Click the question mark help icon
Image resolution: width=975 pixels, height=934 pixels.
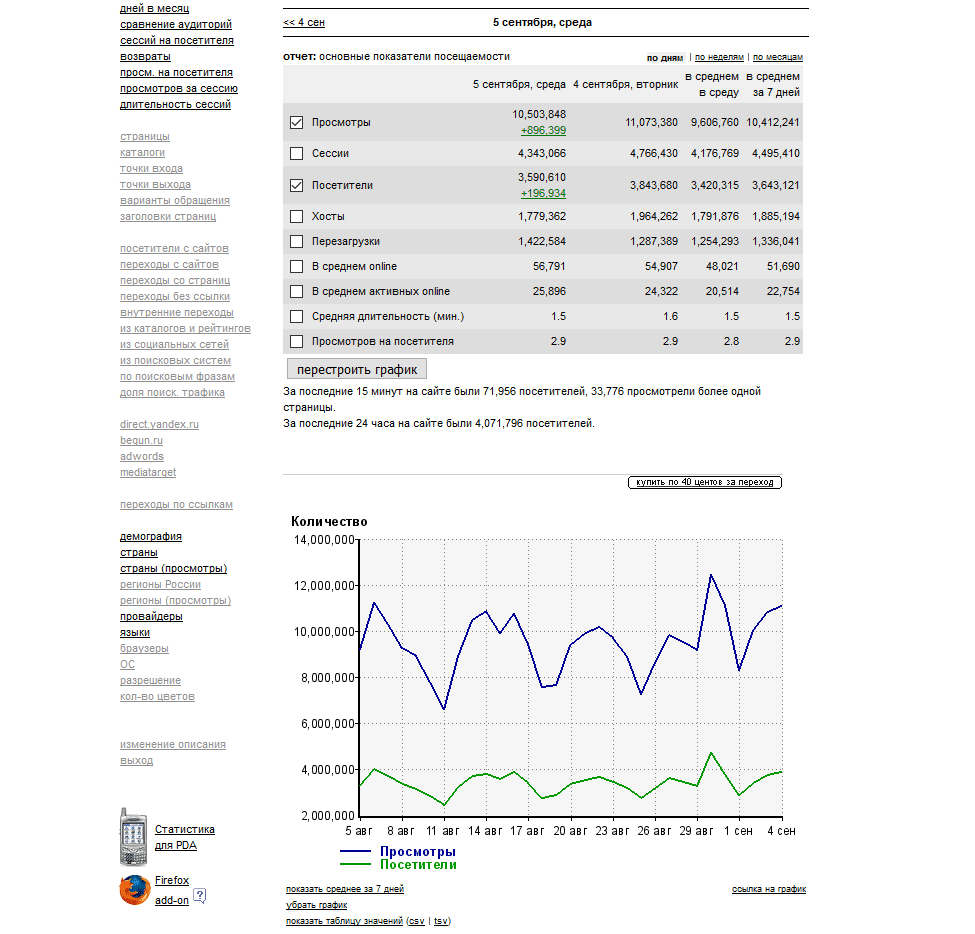point(199,896)
